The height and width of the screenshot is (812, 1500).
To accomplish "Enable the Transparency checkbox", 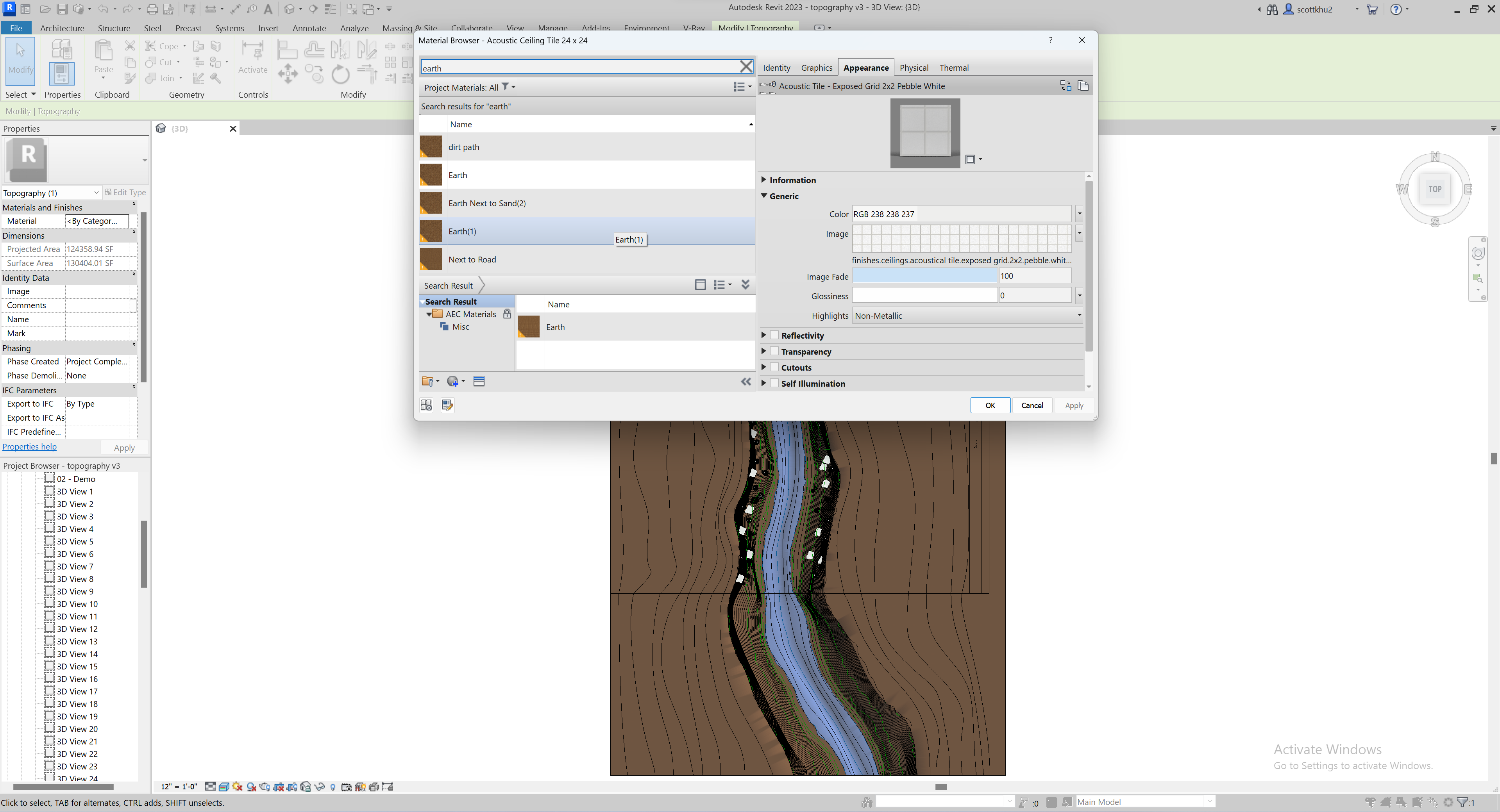I will (x=774, y=351).
